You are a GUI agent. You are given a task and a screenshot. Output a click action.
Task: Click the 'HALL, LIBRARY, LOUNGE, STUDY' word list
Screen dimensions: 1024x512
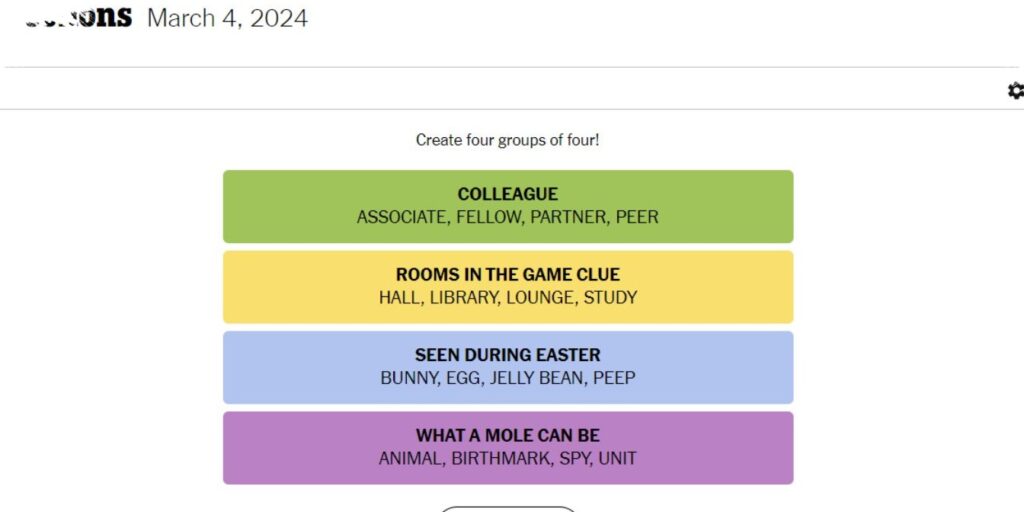point(507,298)
